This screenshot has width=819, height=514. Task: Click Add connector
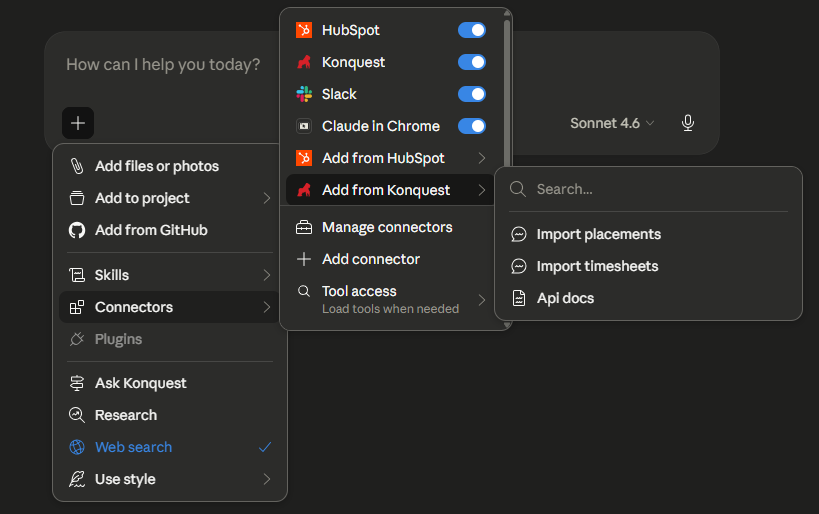click(371, 259)
